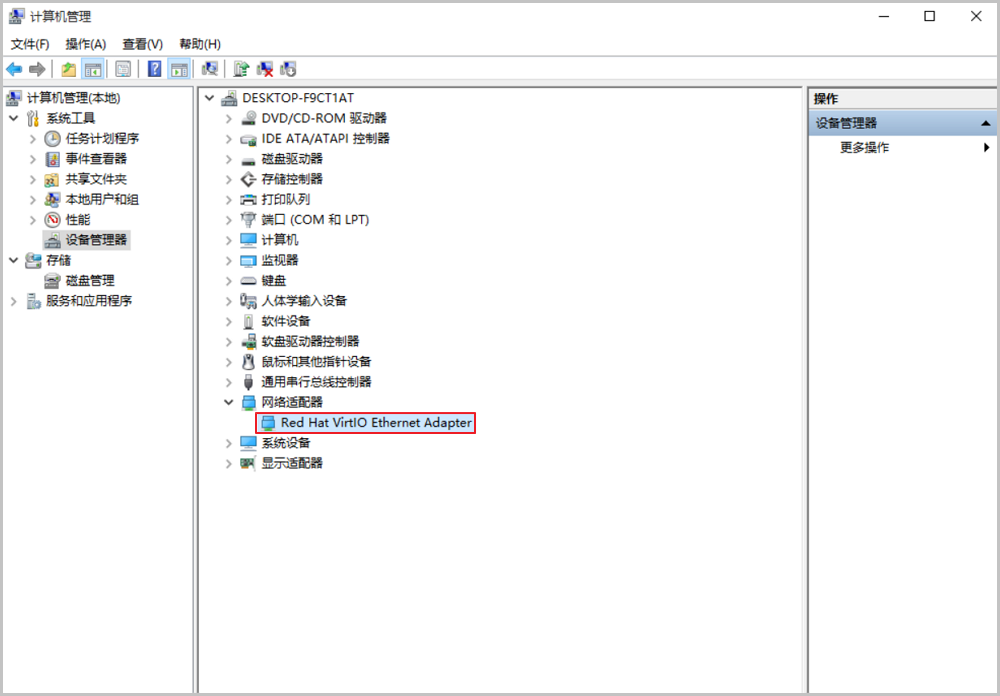Click the up-one-level folder icon
The image size is (1000, 696).
point(68,69)
